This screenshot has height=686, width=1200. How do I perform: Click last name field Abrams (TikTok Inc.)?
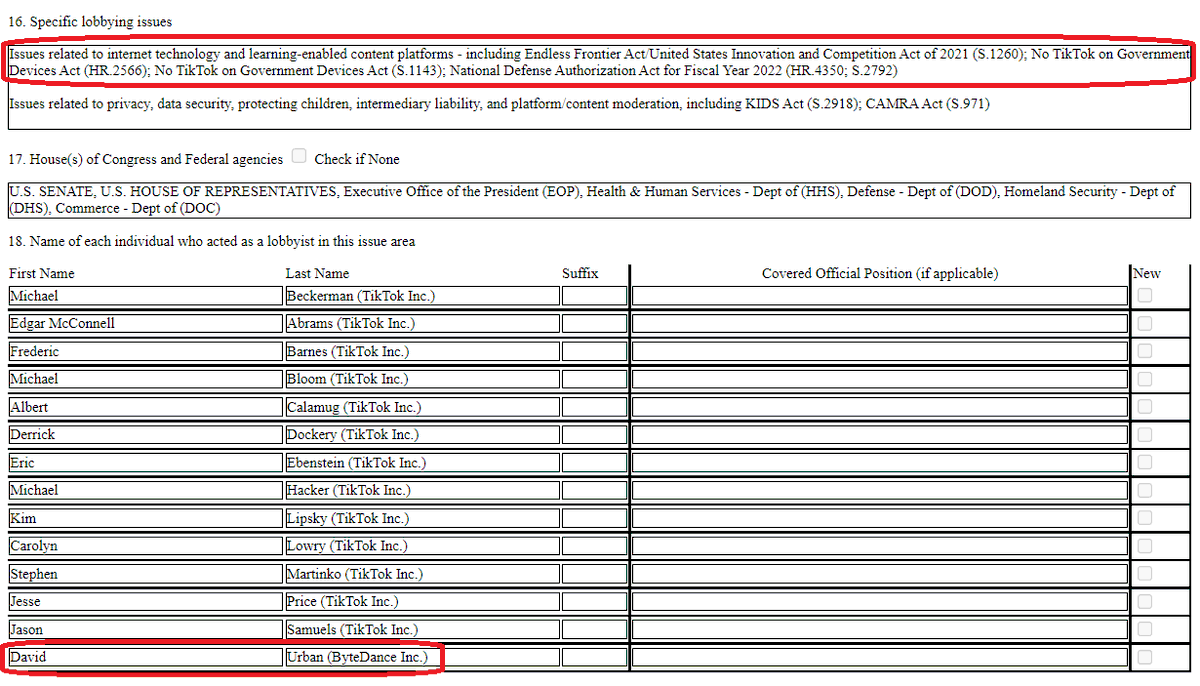[422, 324]
